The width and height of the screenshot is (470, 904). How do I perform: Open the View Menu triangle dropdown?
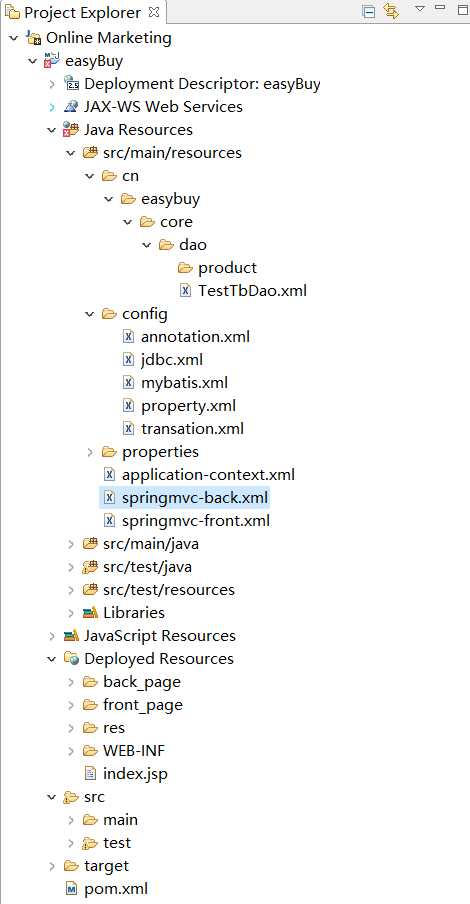click(x=420, y=9)
